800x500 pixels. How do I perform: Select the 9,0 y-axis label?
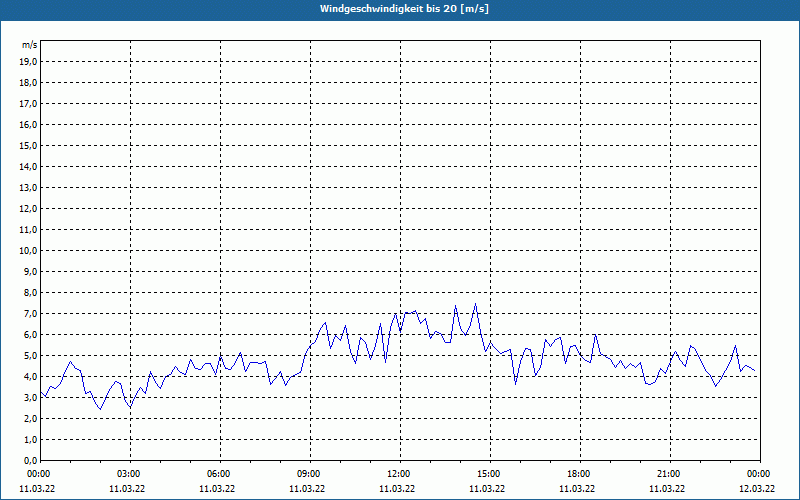click(x=31, y=271)
